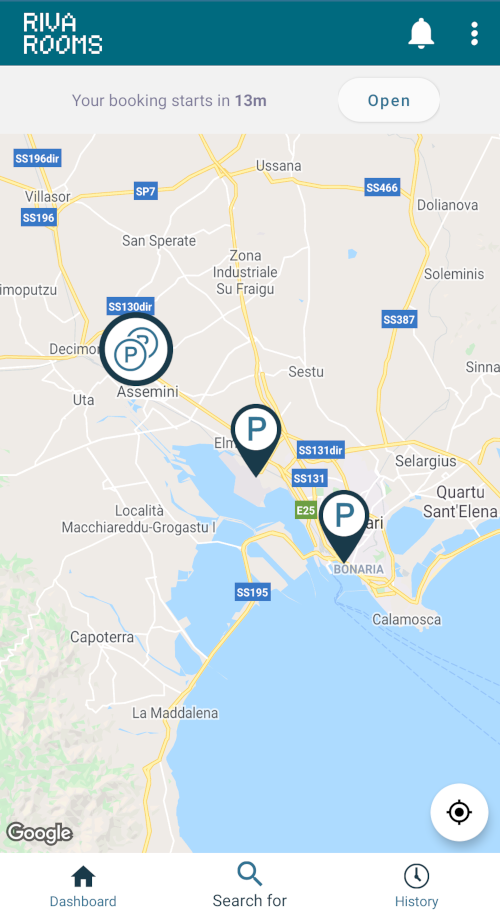Tap the Riva Rooms logo
500x915 pixels.
tap(62, 33)
